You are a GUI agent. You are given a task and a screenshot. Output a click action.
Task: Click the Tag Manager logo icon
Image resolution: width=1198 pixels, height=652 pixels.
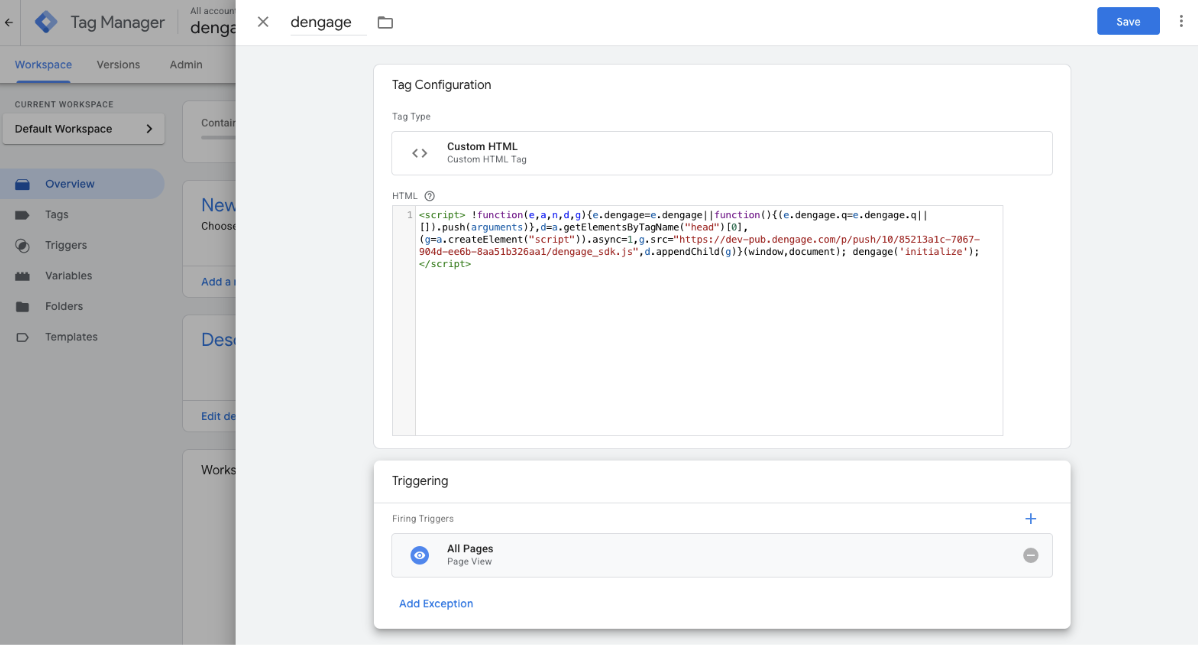46,22
